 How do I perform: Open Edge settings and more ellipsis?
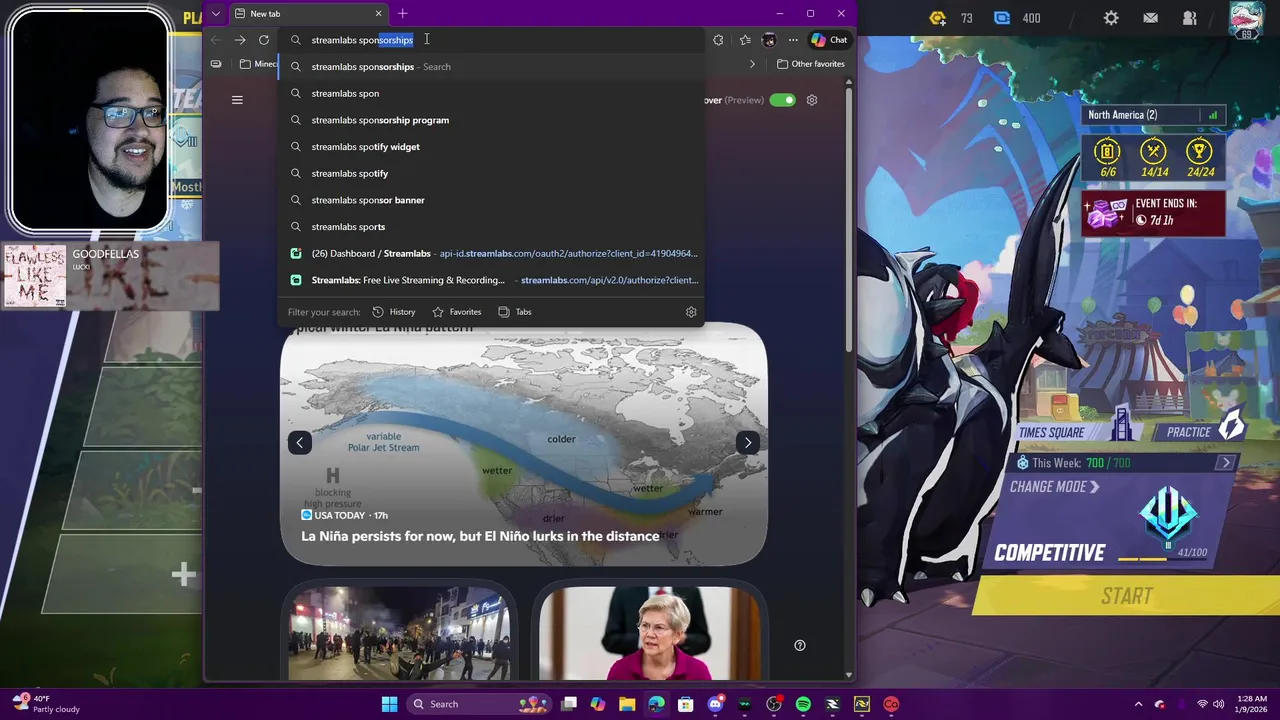[x=793, y=40]
